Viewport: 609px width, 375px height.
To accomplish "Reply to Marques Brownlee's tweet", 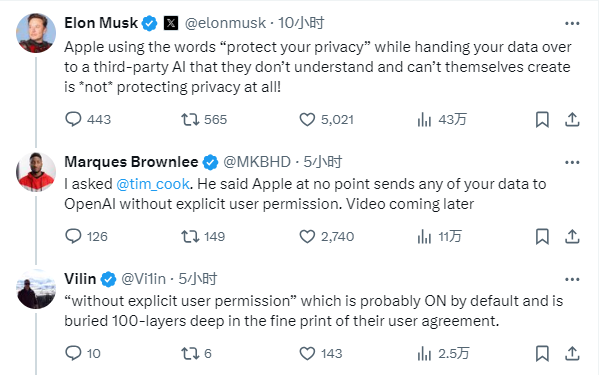I will [73, 236].
